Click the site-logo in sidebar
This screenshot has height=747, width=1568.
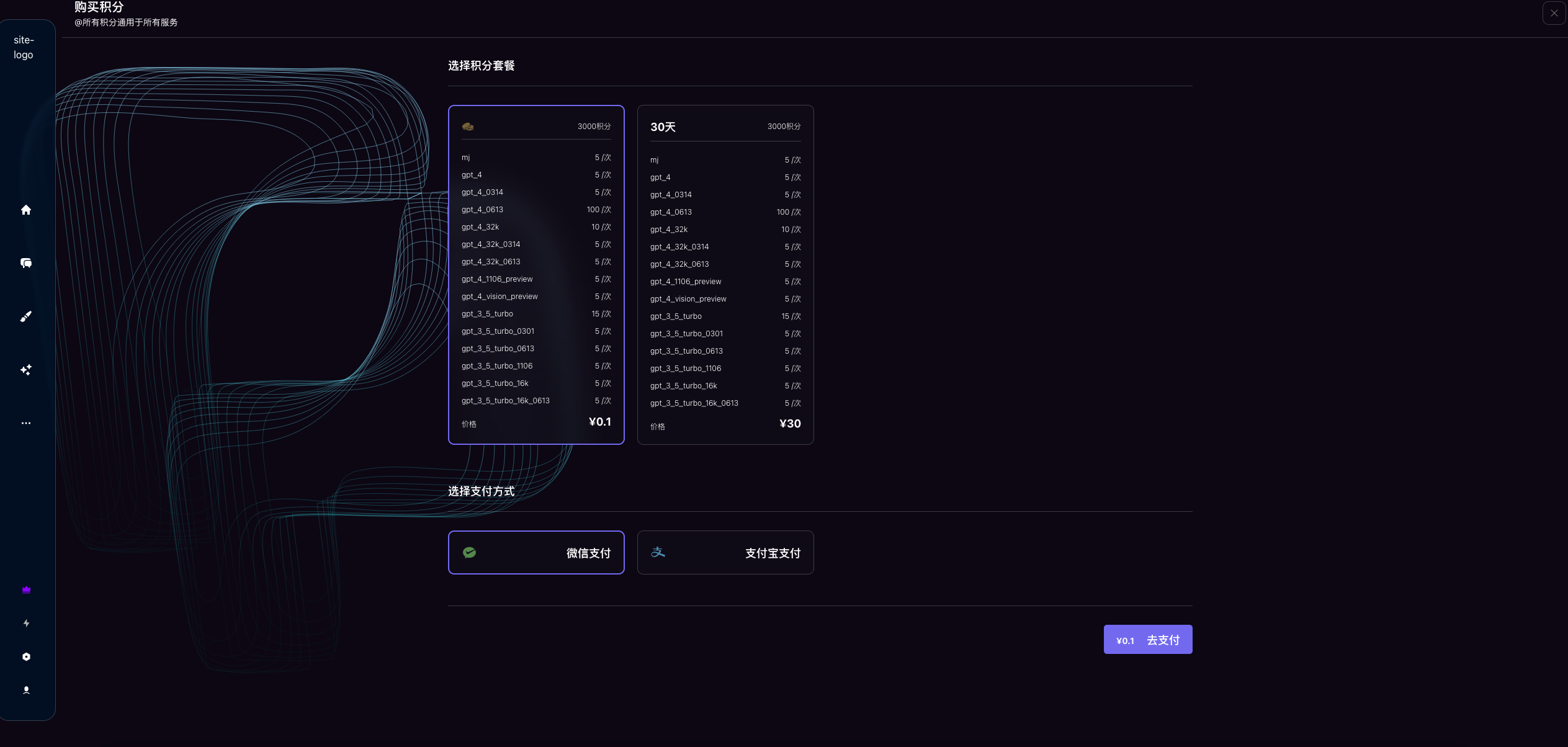pos(24,47)
